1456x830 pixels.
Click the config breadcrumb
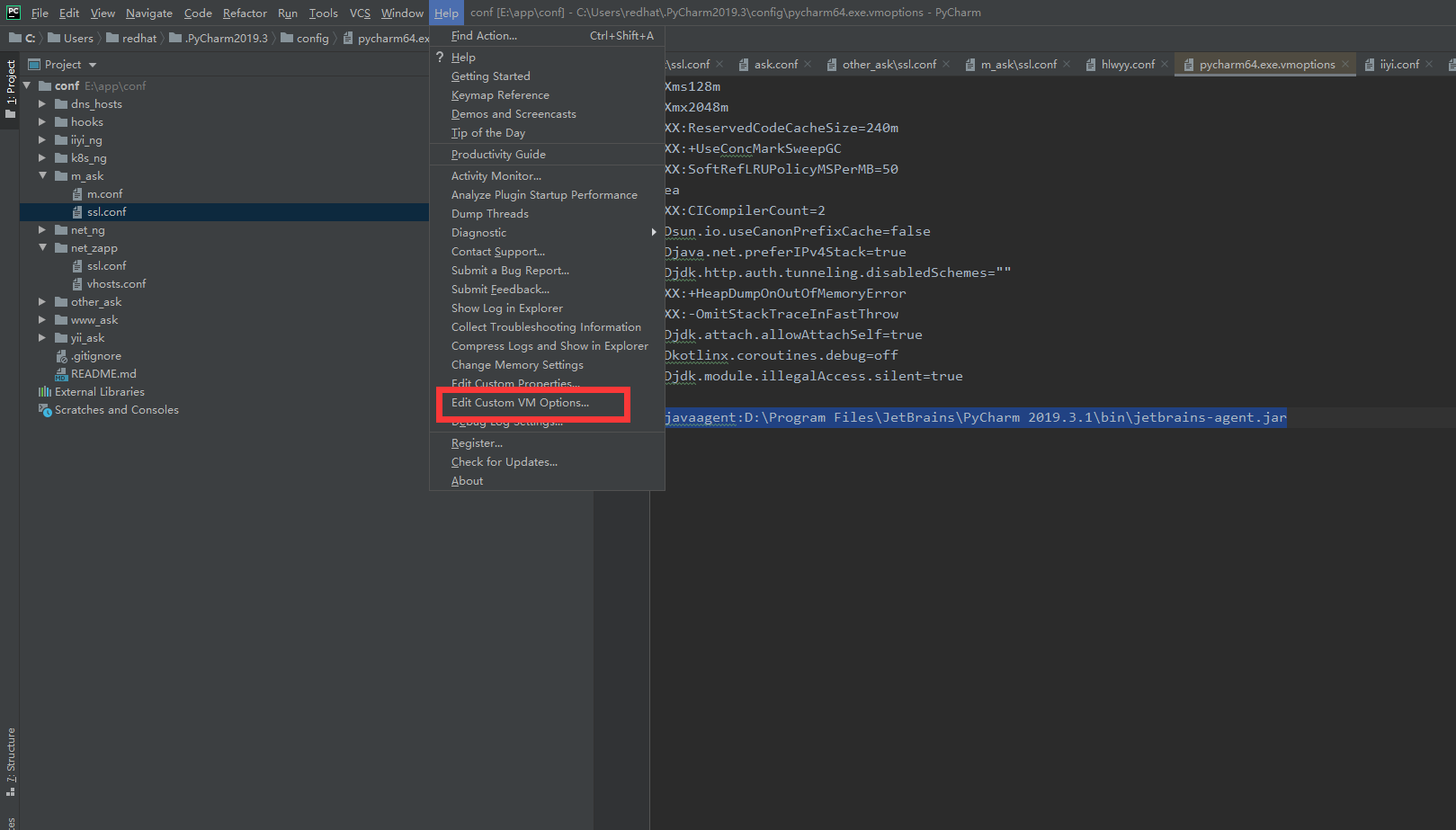pos(305,38)
